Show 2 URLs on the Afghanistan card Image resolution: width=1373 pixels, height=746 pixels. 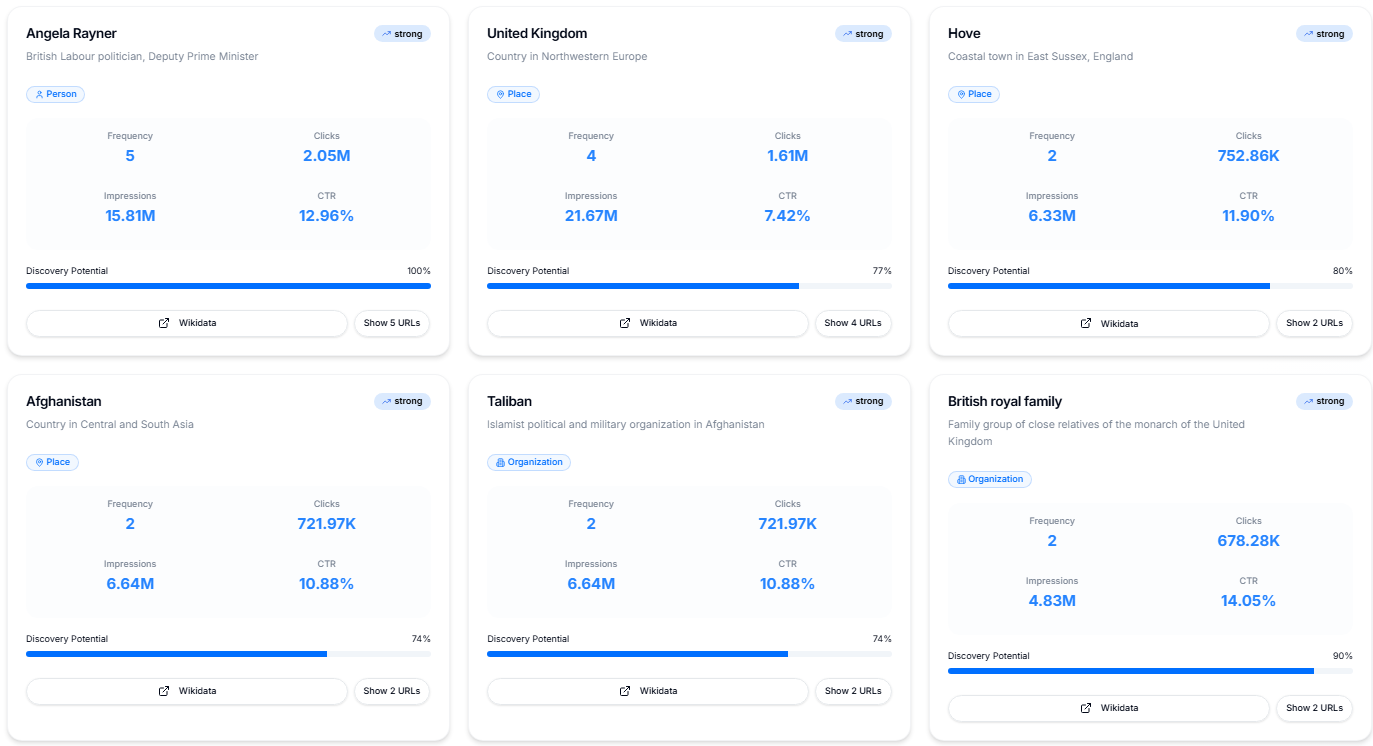click(391, 691)
